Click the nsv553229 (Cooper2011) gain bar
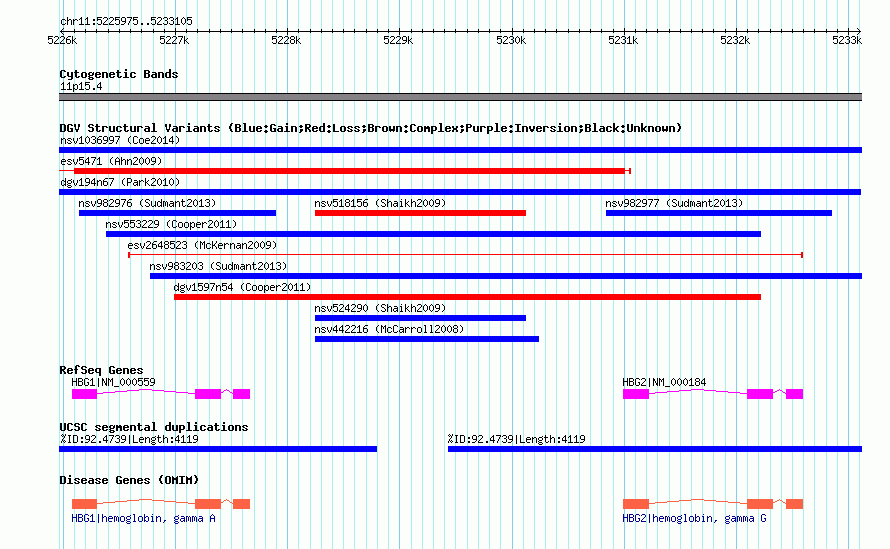Image resolution: width=890 pixels, height=549 pixels. 434,234
